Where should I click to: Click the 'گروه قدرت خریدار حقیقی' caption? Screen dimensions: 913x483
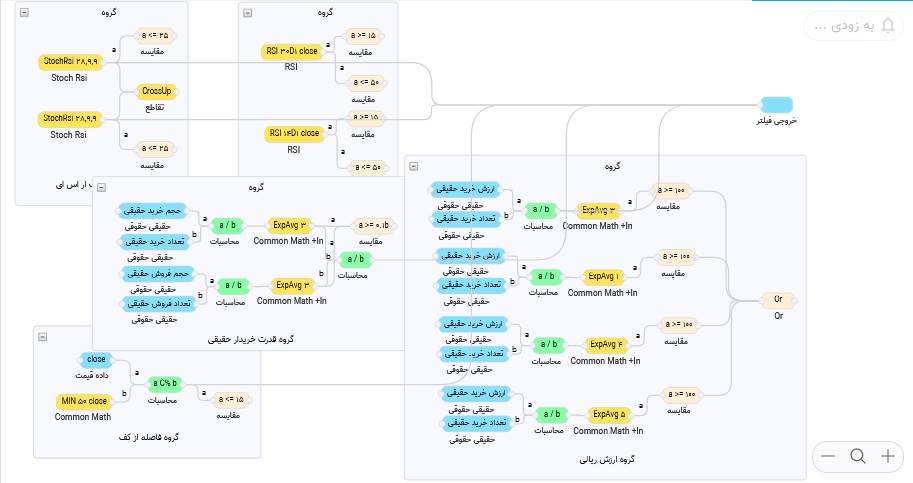(250, 339)
